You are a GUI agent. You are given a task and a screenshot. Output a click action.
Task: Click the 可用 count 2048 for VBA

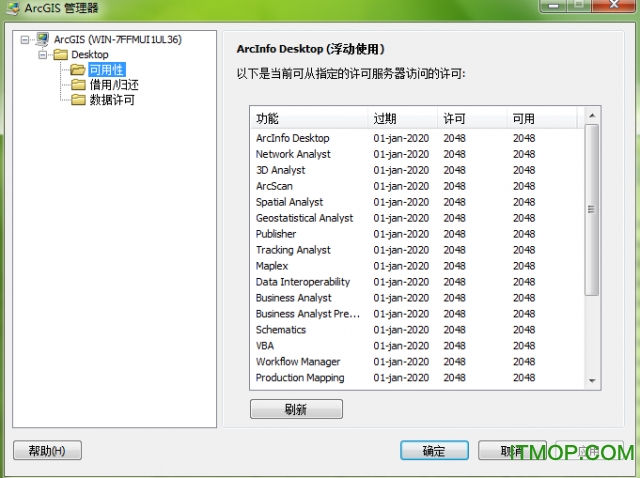click(x=524, y=345)
